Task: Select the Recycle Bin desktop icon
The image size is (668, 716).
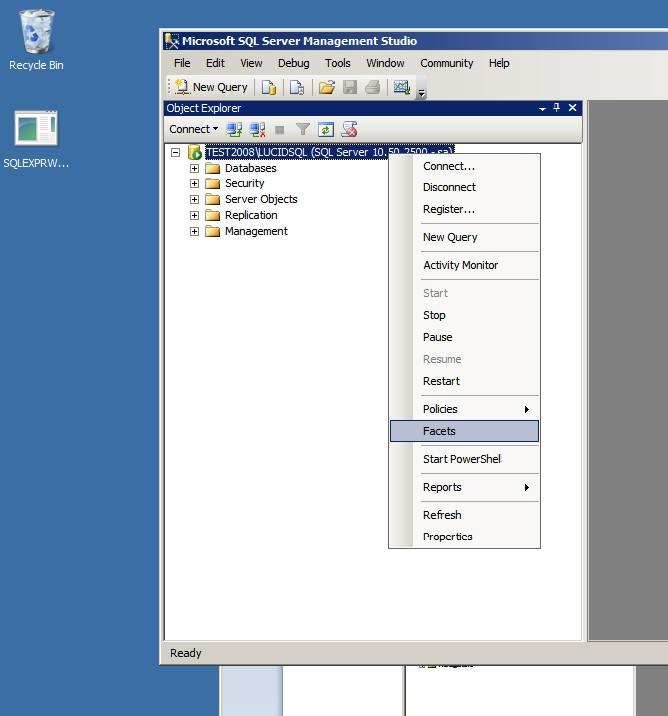Action: [36, 40]
